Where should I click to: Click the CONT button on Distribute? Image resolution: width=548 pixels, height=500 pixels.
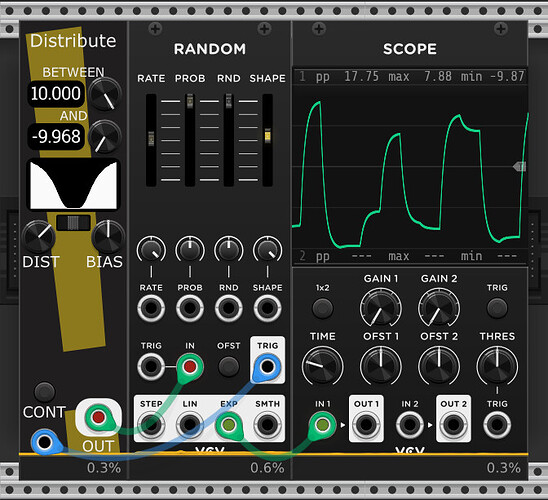(x=45, y=392)
